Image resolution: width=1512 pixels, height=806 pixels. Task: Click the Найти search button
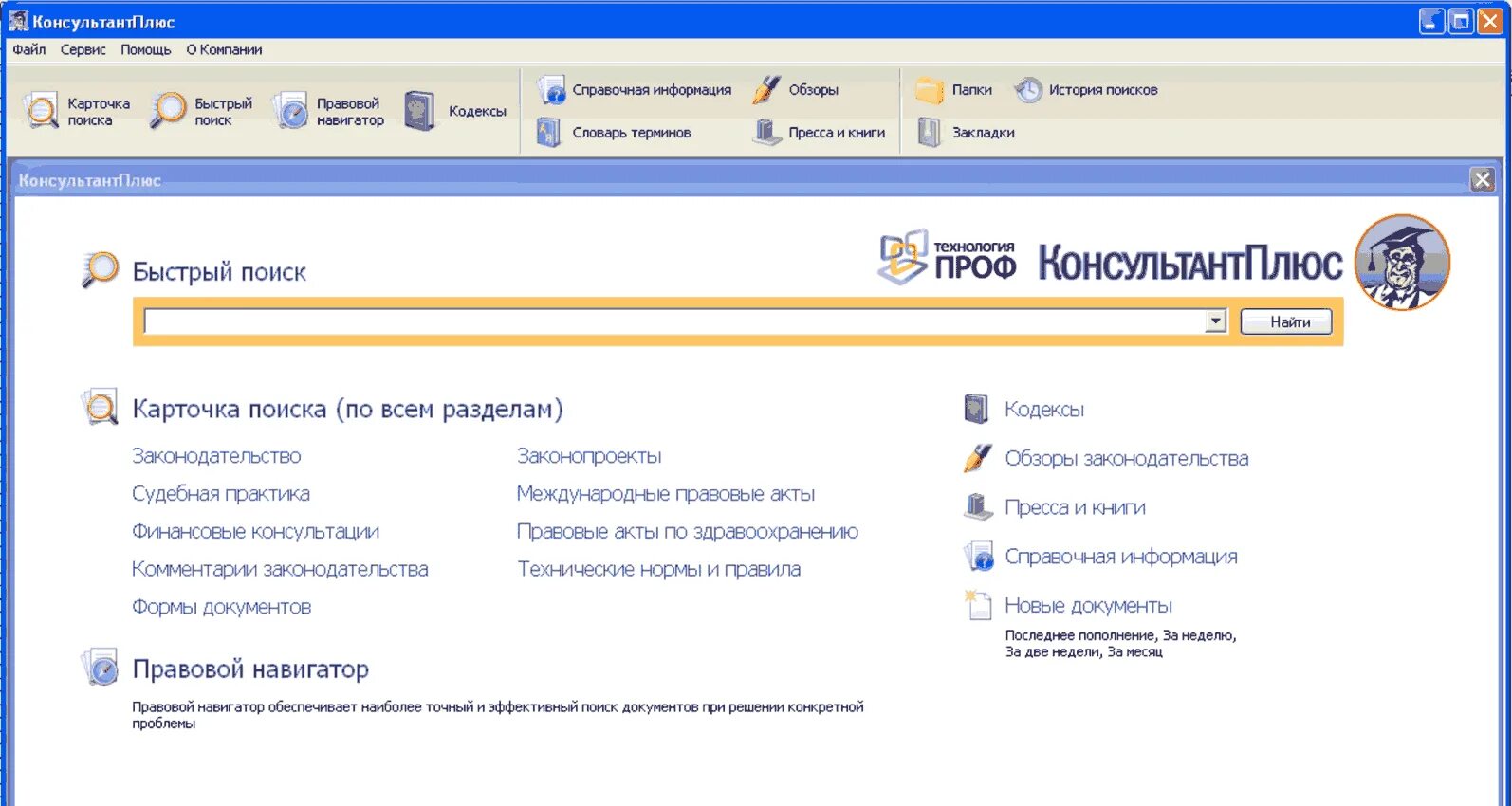coord(1286,321)
